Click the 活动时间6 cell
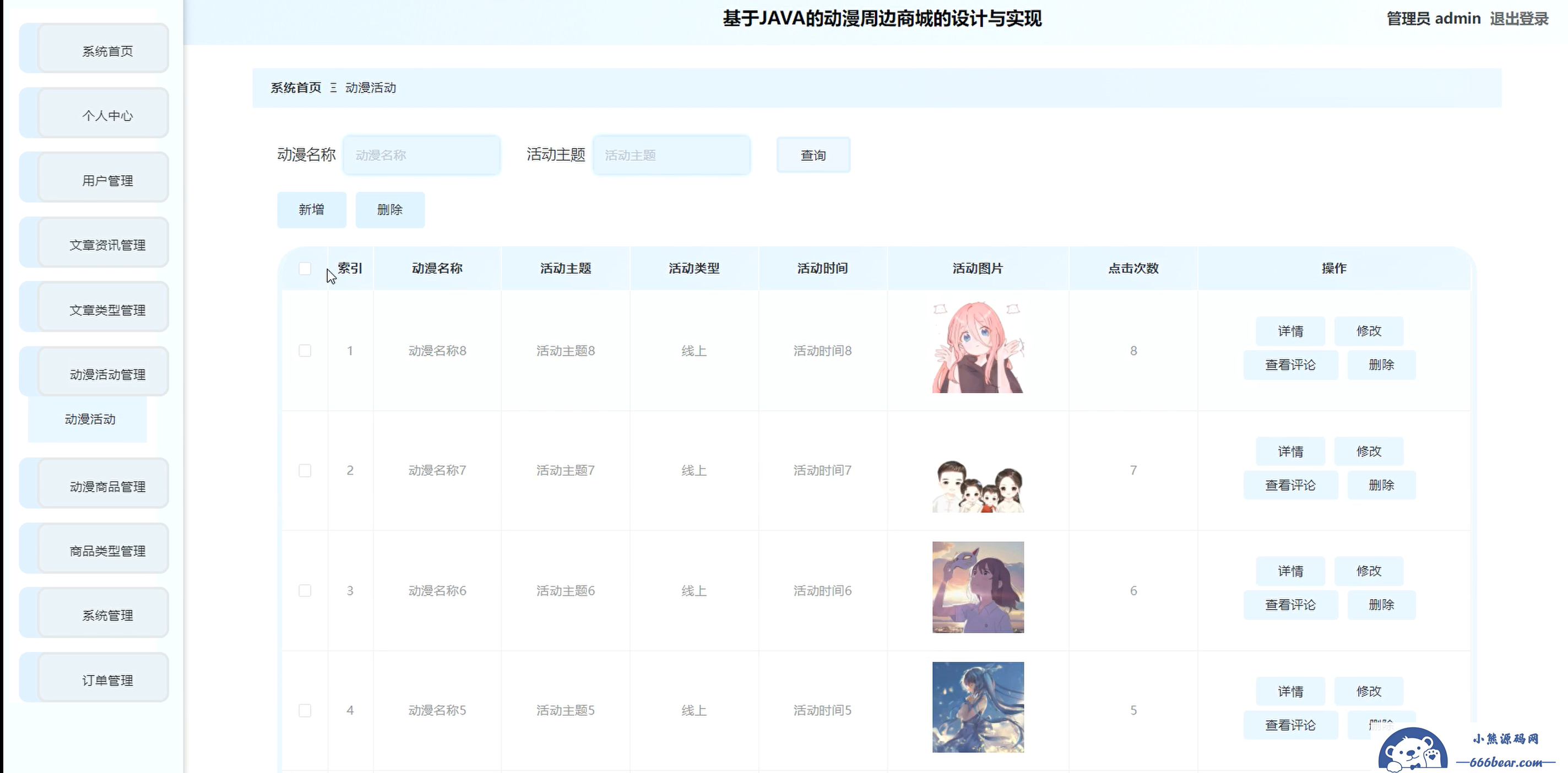This screenshot has width=1568, height=773. pyautogui.click(x=822, y=590)
